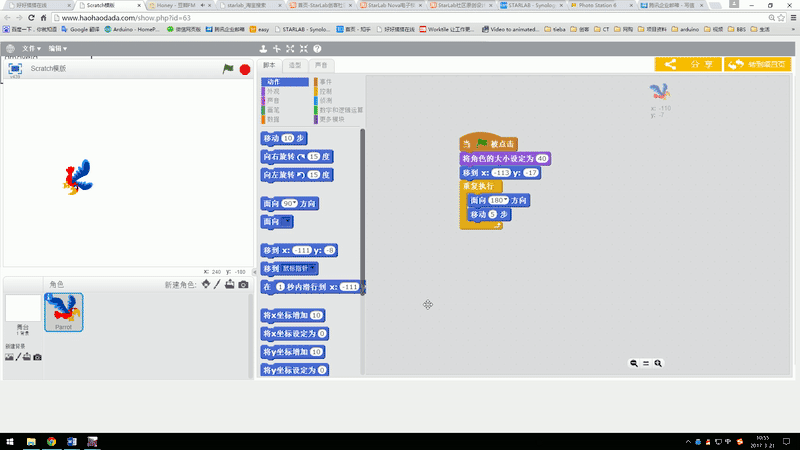Paint a new sprite with the brush icon
Screen dimensions: 800x450
217,284
